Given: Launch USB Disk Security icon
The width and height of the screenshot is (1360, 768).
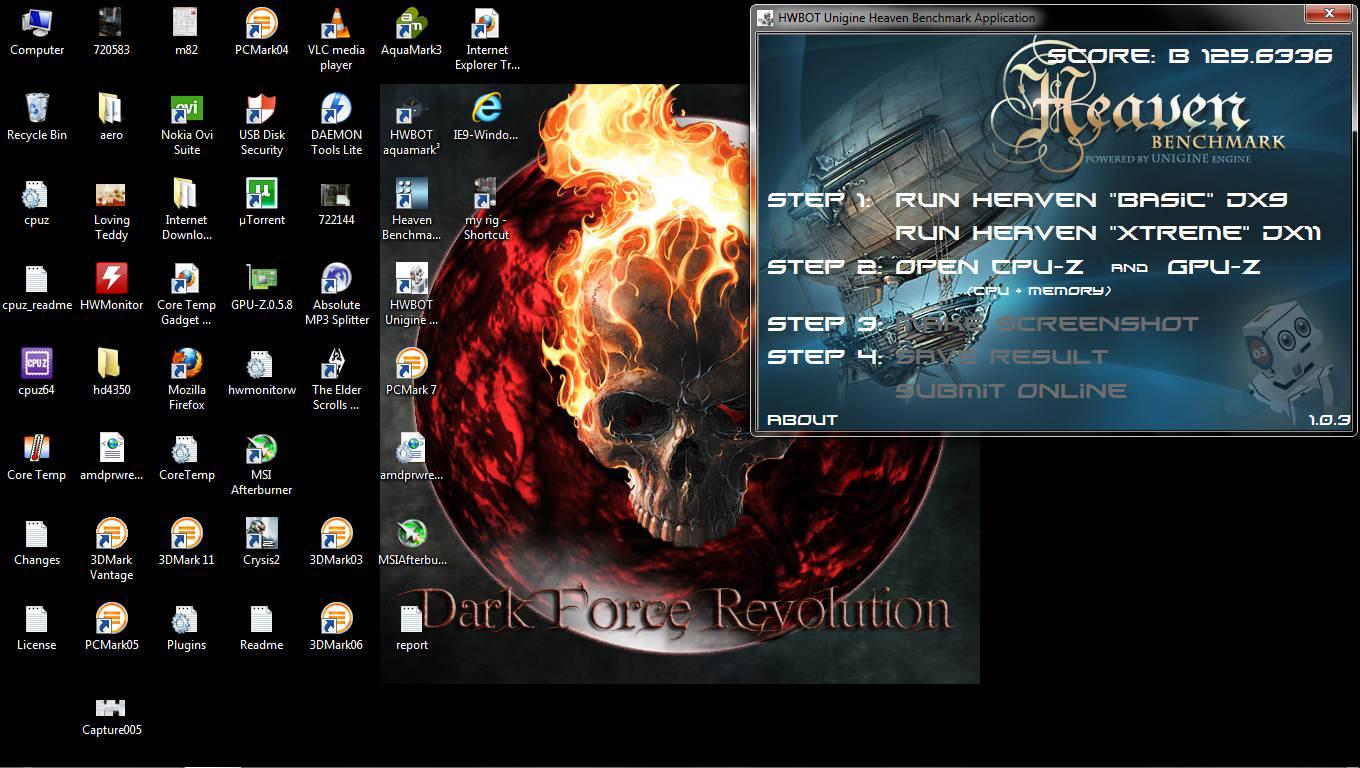Looking at the screenshot, I should (x=261, y=125).
